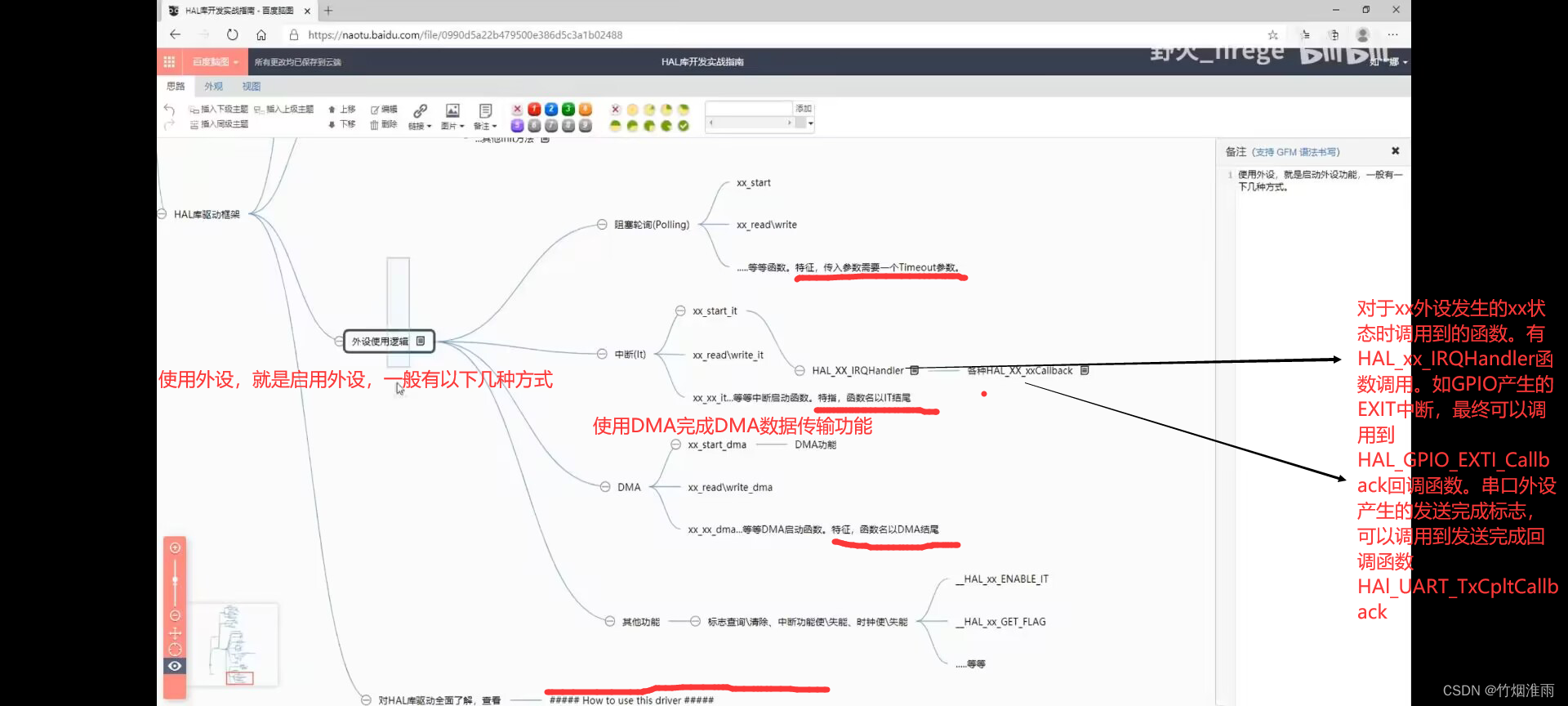The height and width of the screenshot is (706, 1568).
Task: Zoom in the mind map canvas
Action: pos(175,548)
